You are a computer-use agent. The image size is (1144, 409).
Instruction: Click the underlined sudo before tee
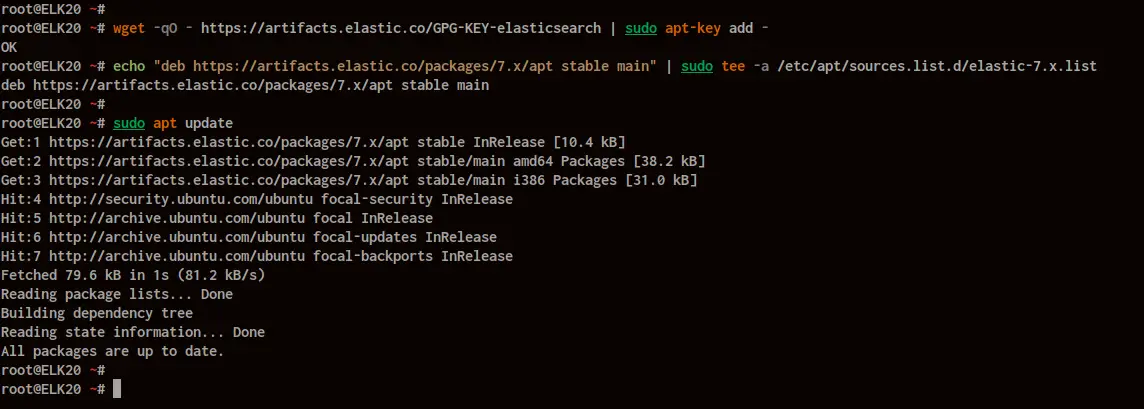tap(697, 66)
